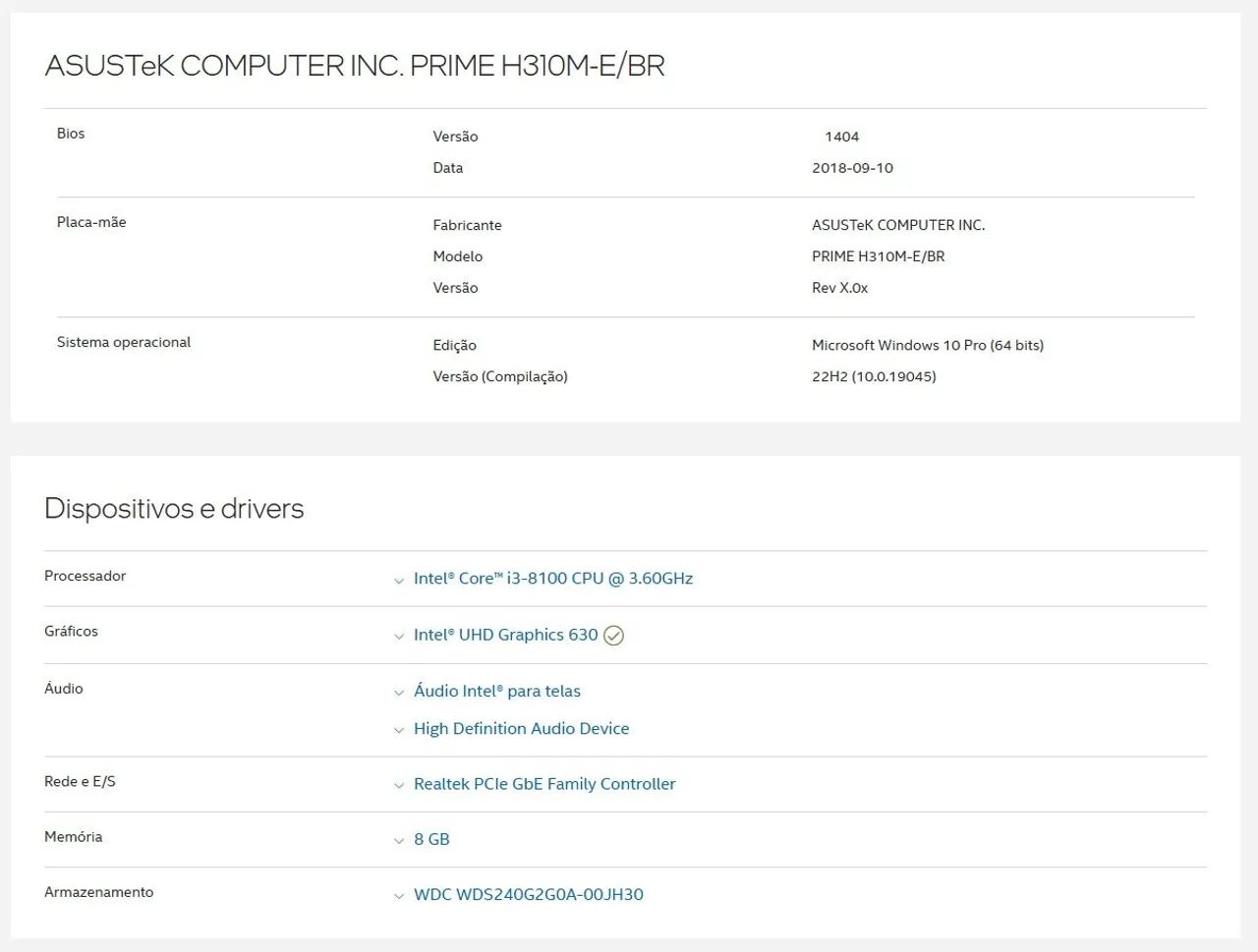This screenshot has width=1258, height=952.
Task: Select the Rev X.0x version value
Action: click(840, 288)
